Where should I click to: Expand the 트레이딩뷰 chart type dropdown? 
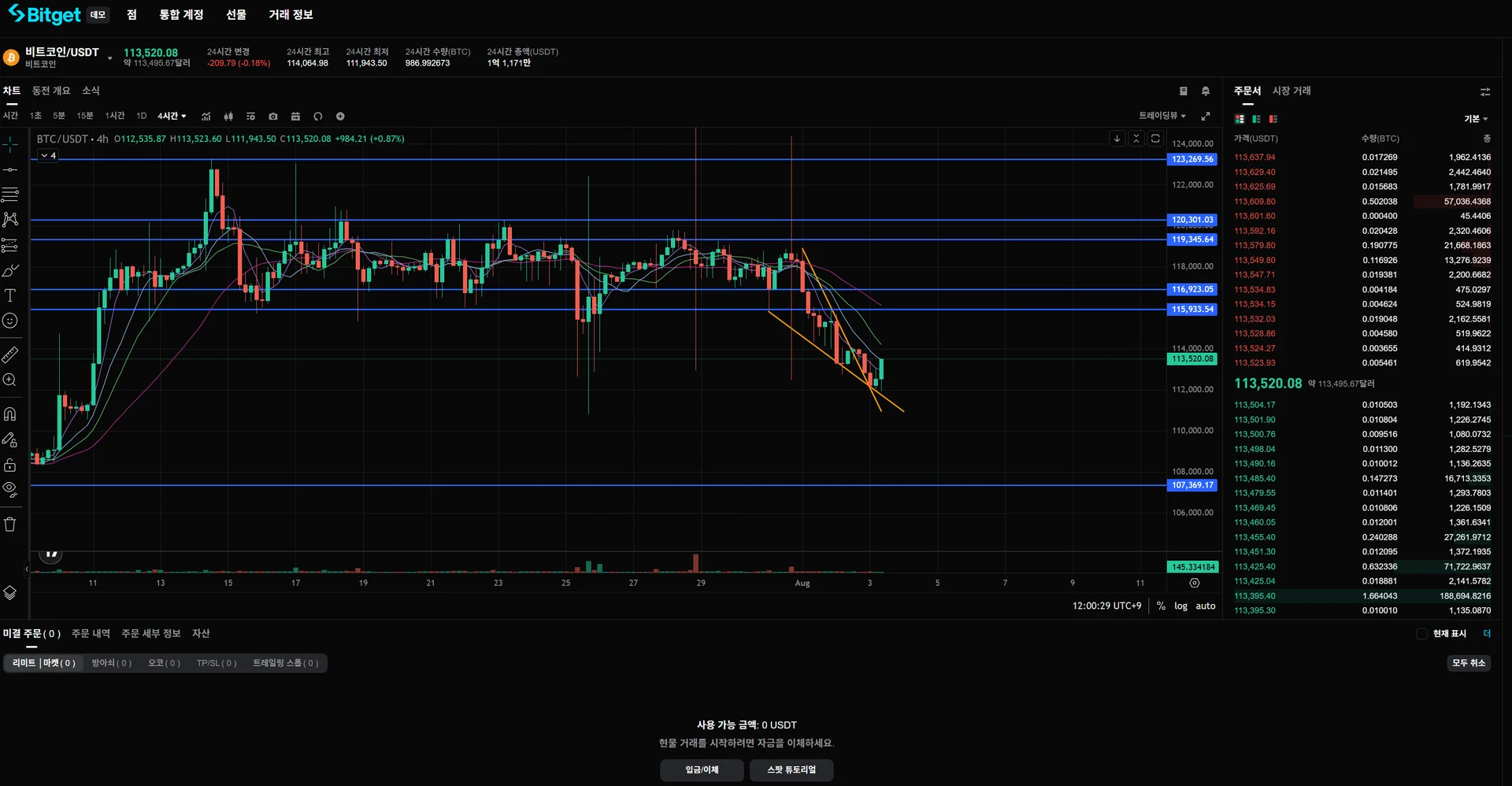(1162, 116)
